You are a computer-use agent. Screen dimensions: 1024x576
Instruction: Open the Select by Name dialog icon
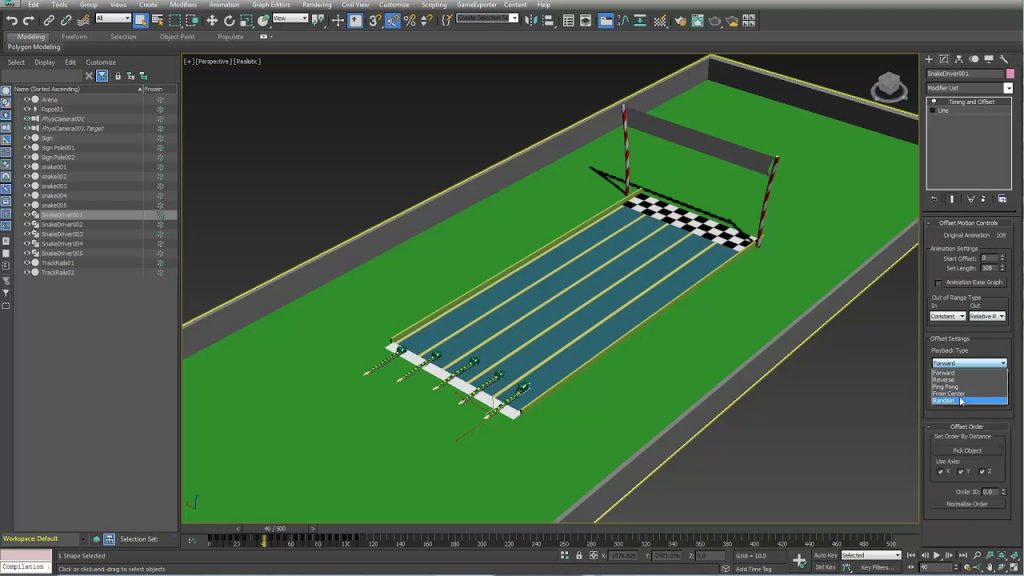tap(158, 20)
